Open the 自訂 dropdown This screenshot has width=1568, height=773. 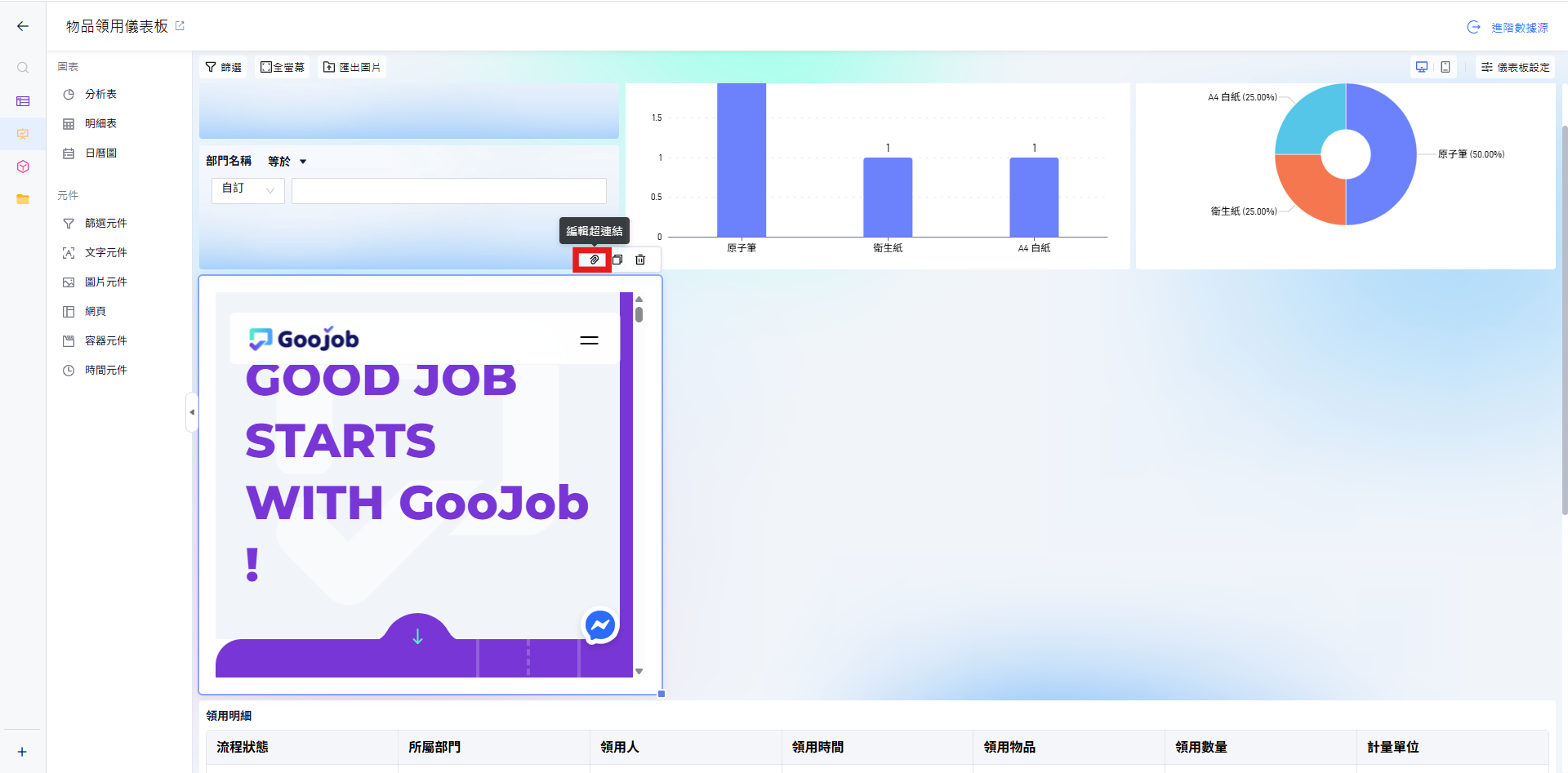pos(248,190)
